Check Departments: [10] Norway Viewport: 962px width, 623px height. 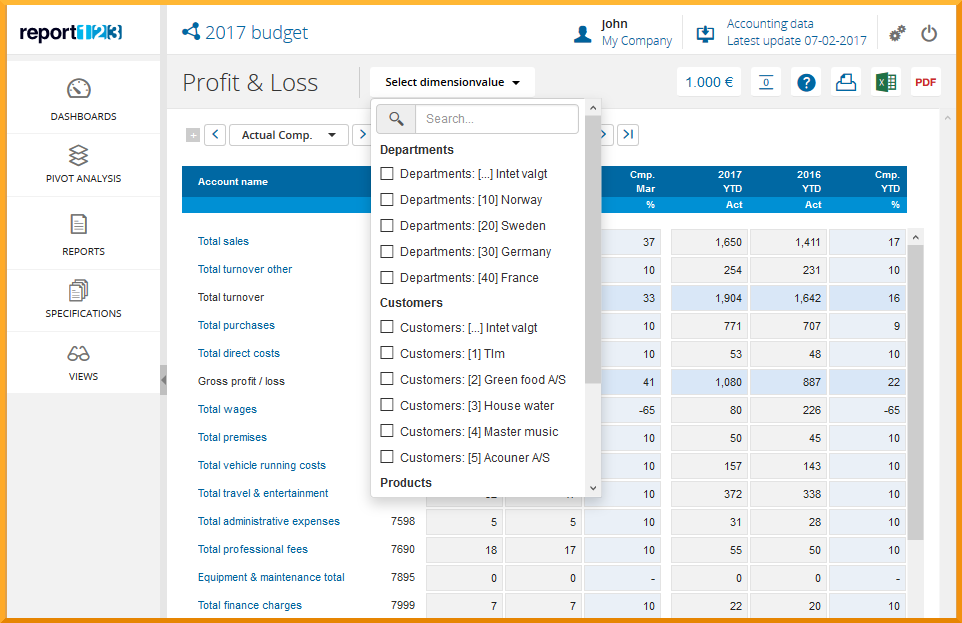click(387, 200)
